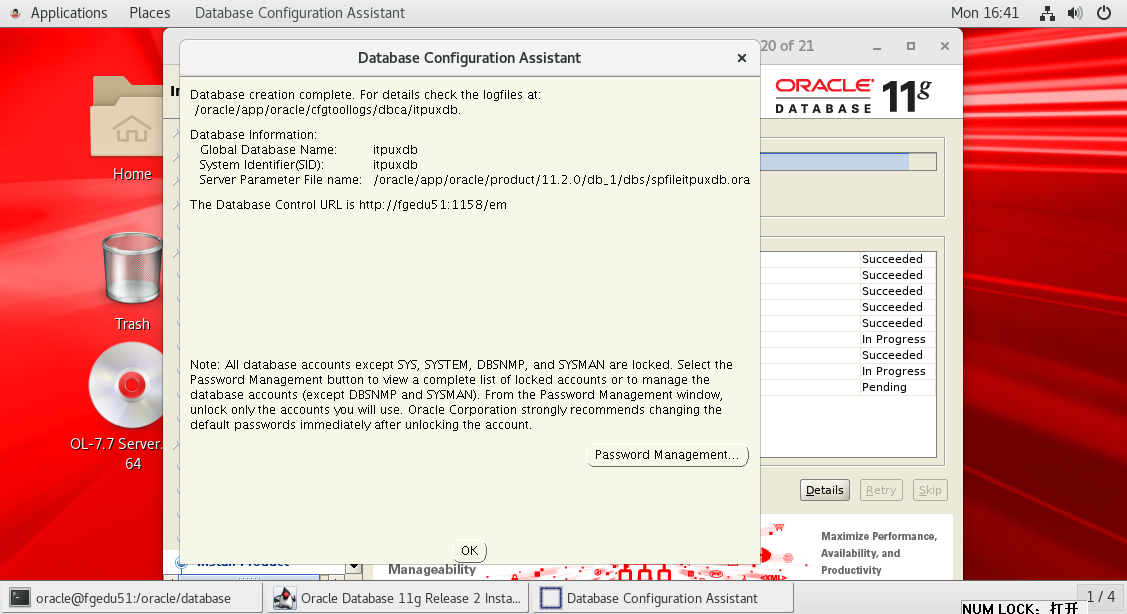Click the NUM LOCK indicator text
This screenshot has height=614, width=1127.
click(x=1020, y=608)
